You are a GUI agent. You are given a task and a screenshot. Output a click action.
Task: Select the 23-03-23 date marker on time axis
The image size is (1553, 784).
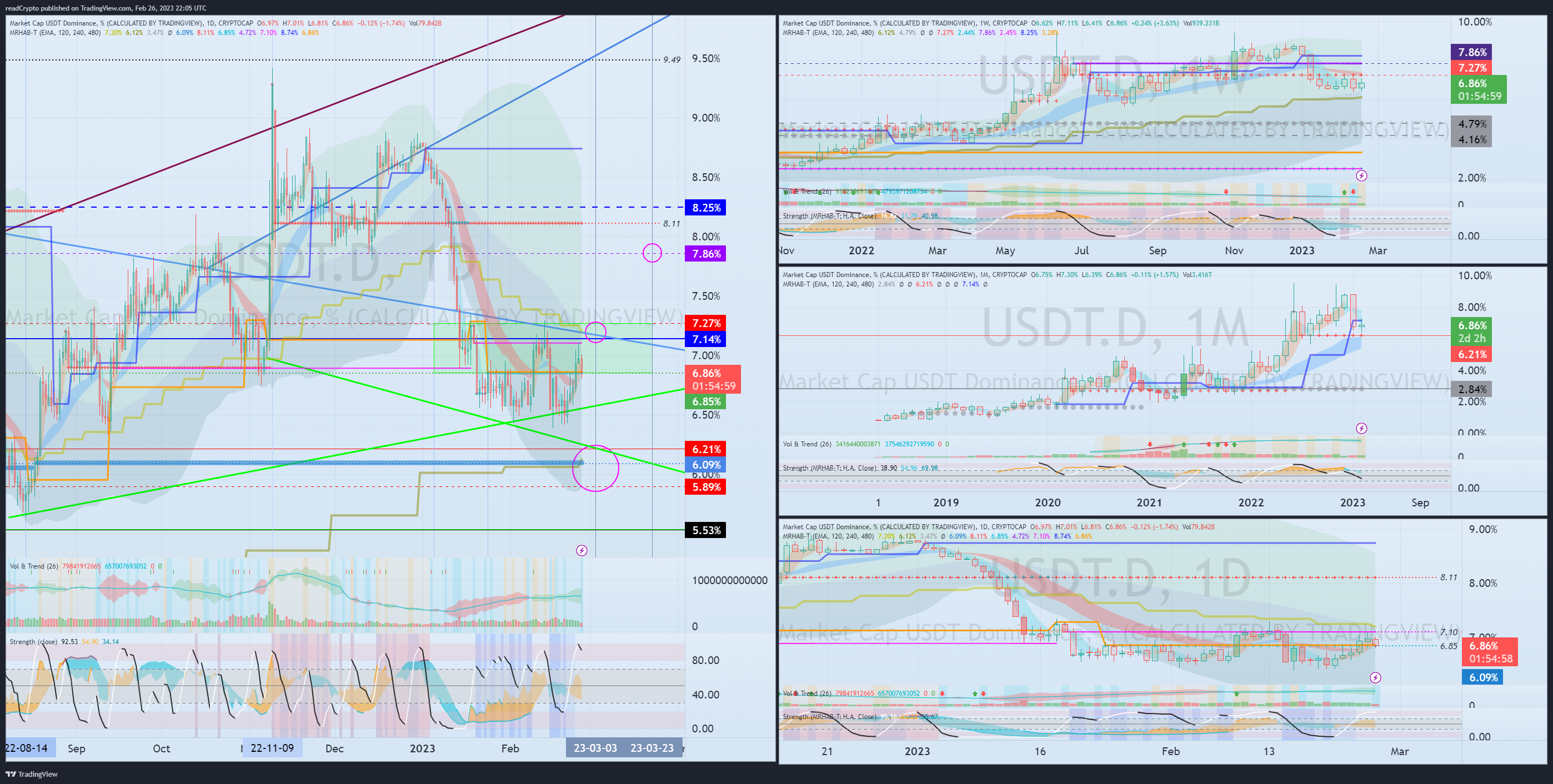652,748
